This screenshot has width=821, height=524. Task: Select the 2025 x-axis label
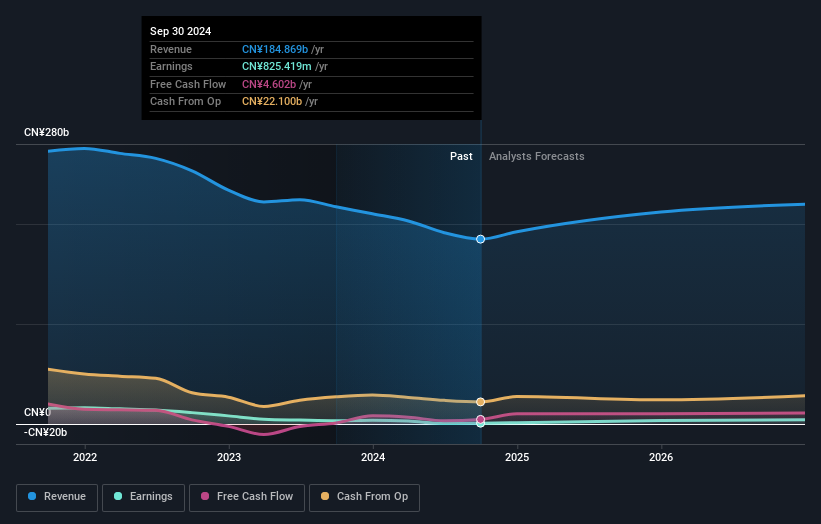coord(517,457)
